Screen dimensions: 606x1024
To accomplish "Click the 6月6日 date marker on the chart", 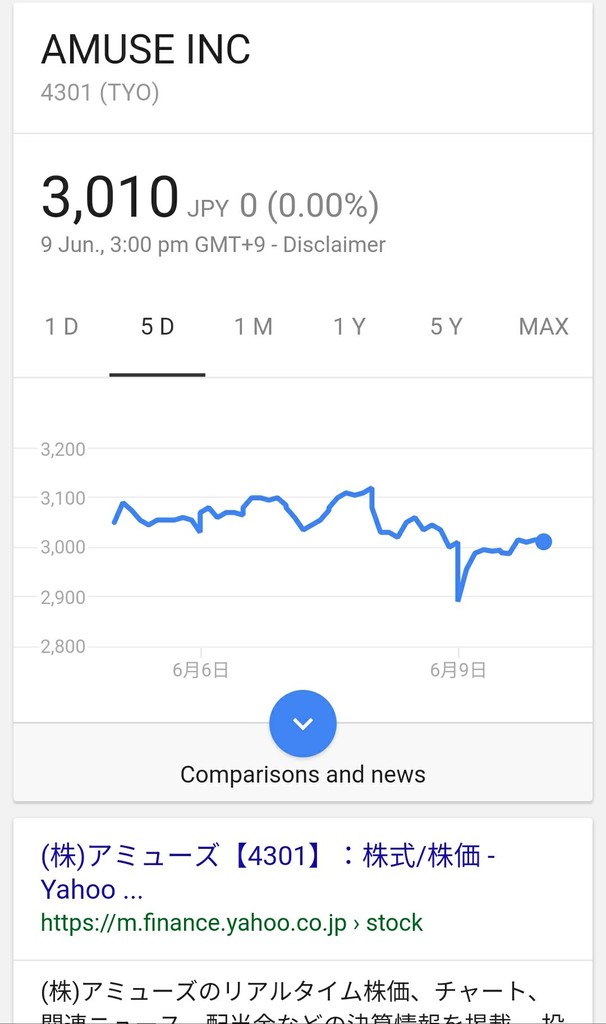I will pyautogui.click(x=200, y=670).
